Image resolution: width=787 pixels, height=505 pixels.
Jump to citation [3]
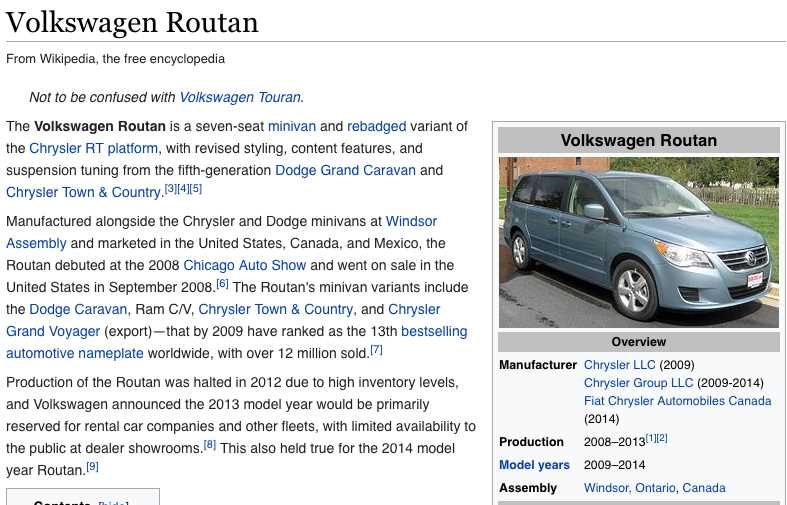coord(171,189)
